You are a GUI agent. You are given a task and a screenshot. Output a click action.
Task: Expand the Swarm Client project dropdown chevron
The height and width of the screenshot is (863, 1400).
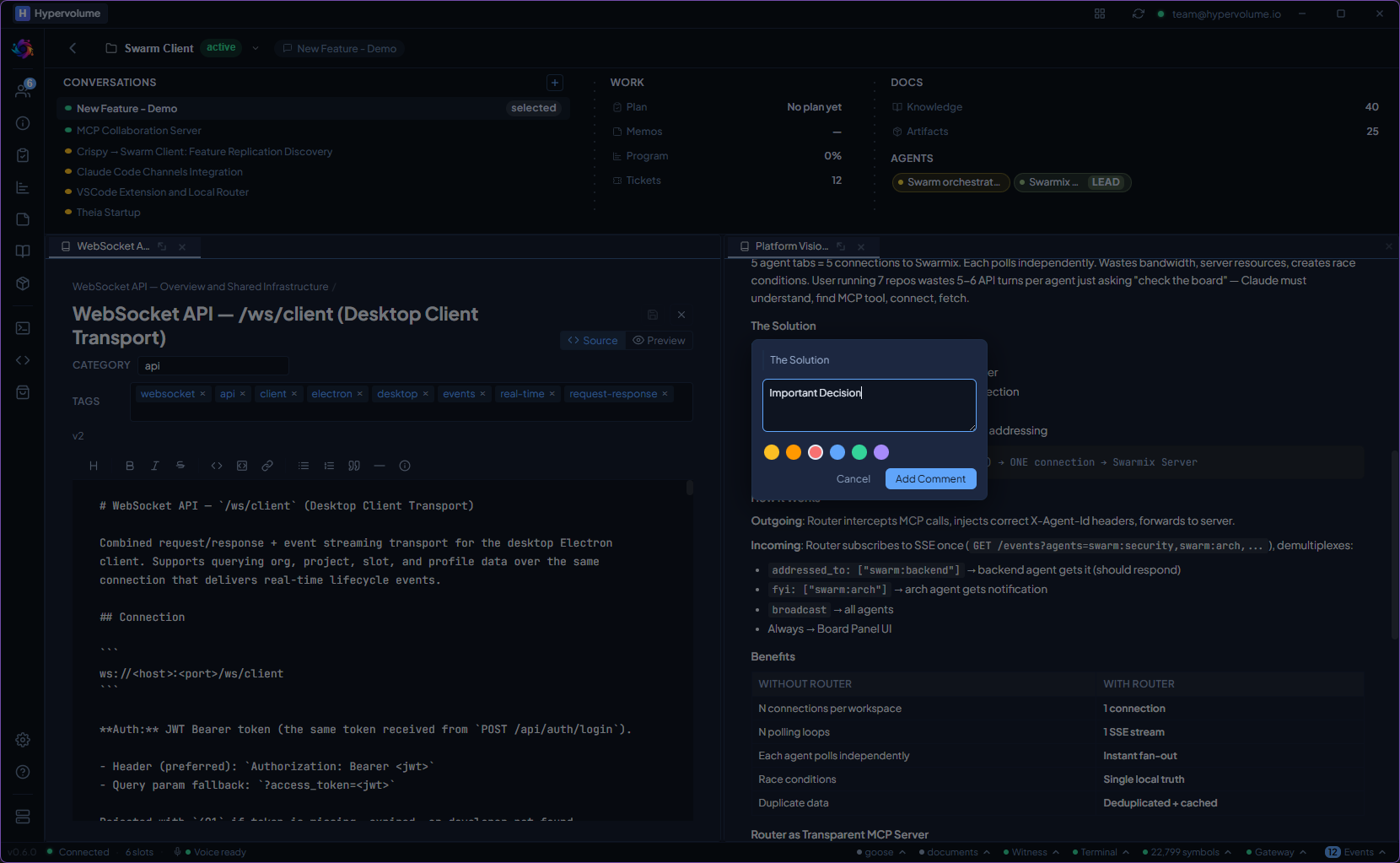[256, 48]
